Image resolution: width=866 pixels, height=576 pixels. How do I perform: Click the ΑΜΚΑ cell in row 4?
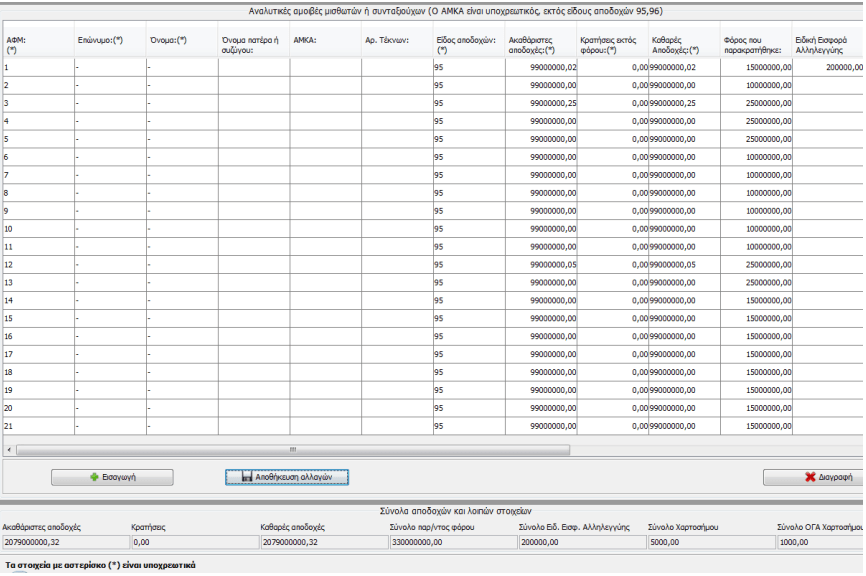326,121
